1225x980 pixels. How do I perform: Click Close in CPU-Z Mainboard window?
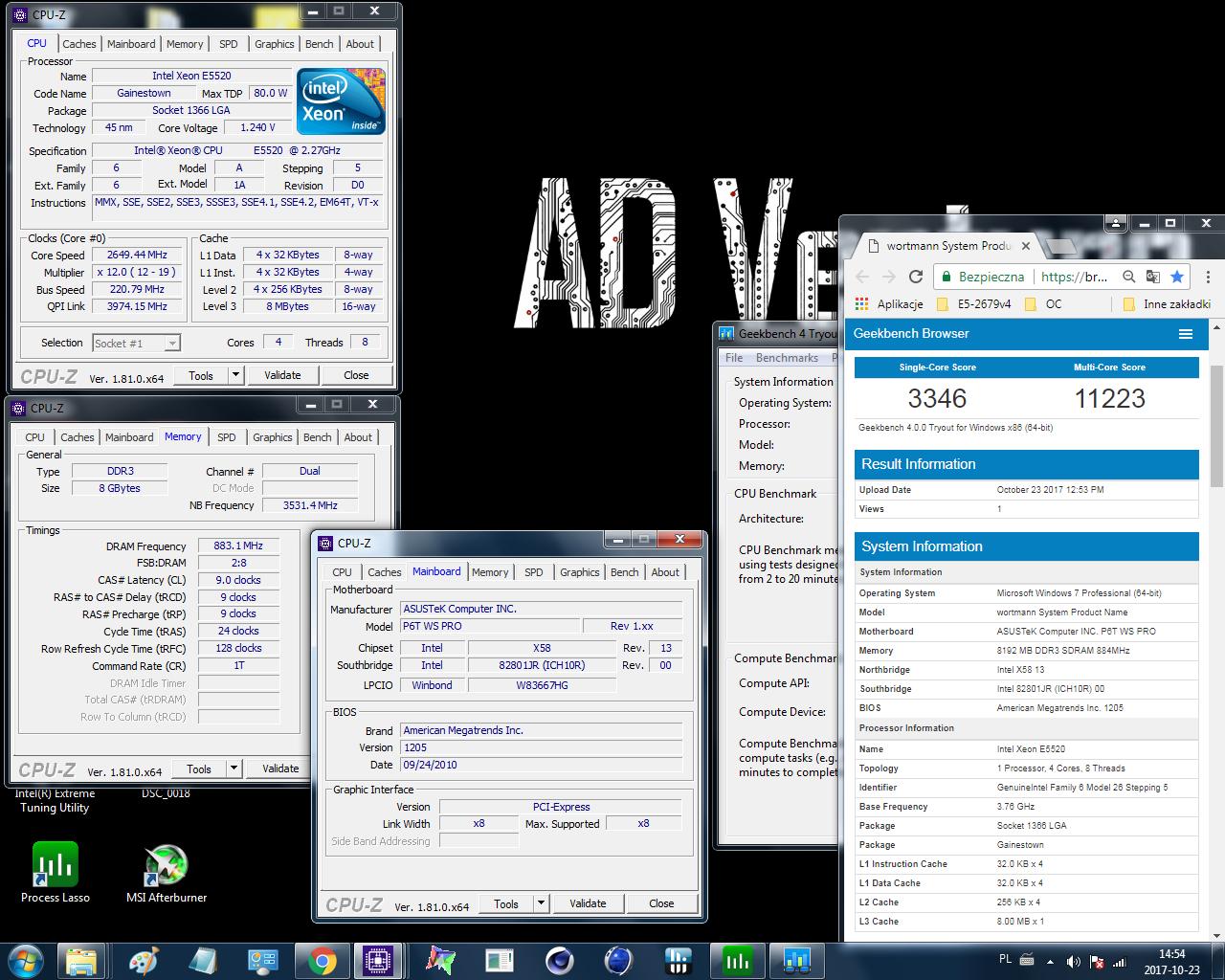click(661, 903)
